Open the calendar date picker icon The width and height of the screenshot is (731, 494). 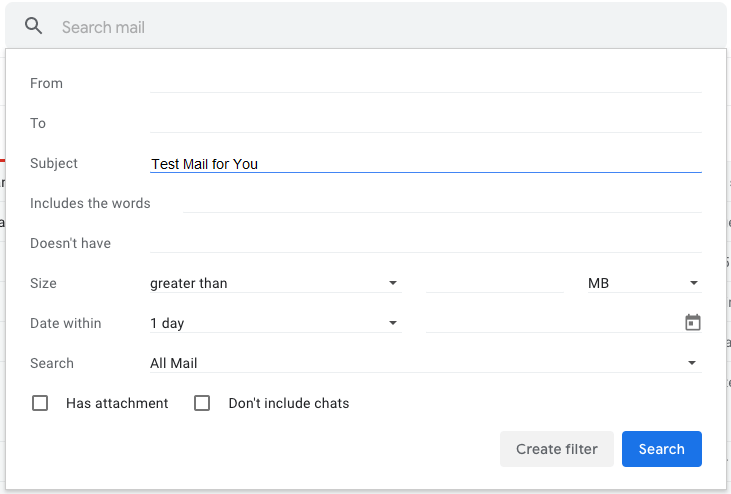coord(693,323)
